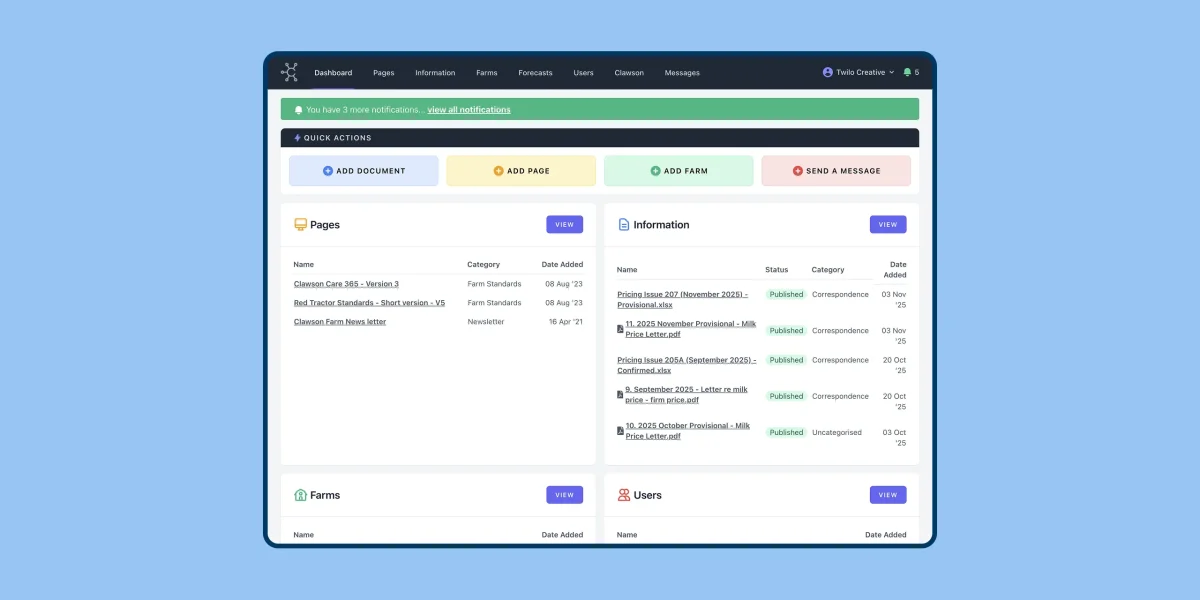The width and height of the screenshot is (1200, 600).
Task: Click the Users section people icon
Action: pos(624,495)
